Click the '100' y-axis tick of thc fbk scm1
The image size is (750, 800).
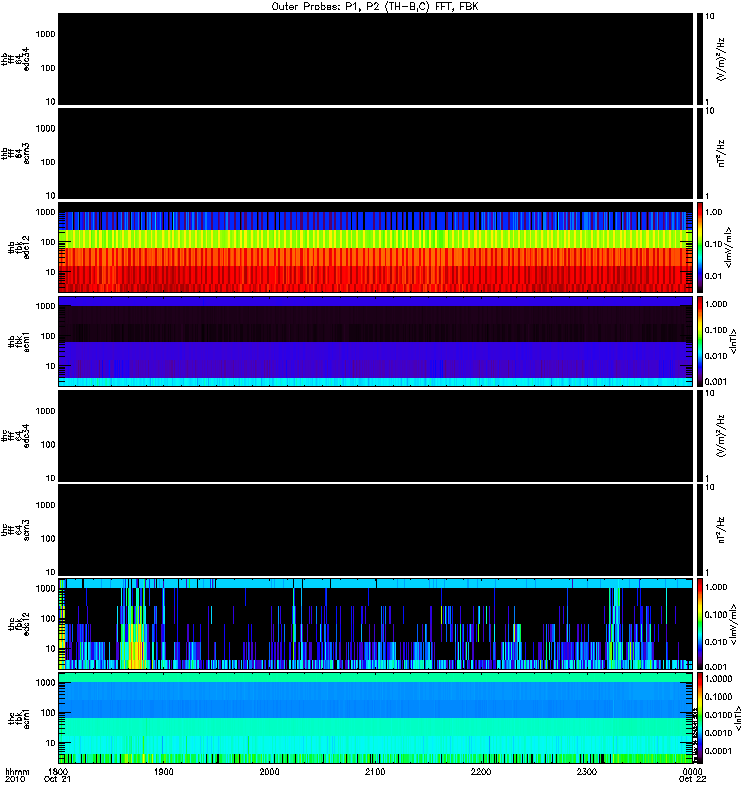coord(48,713)
